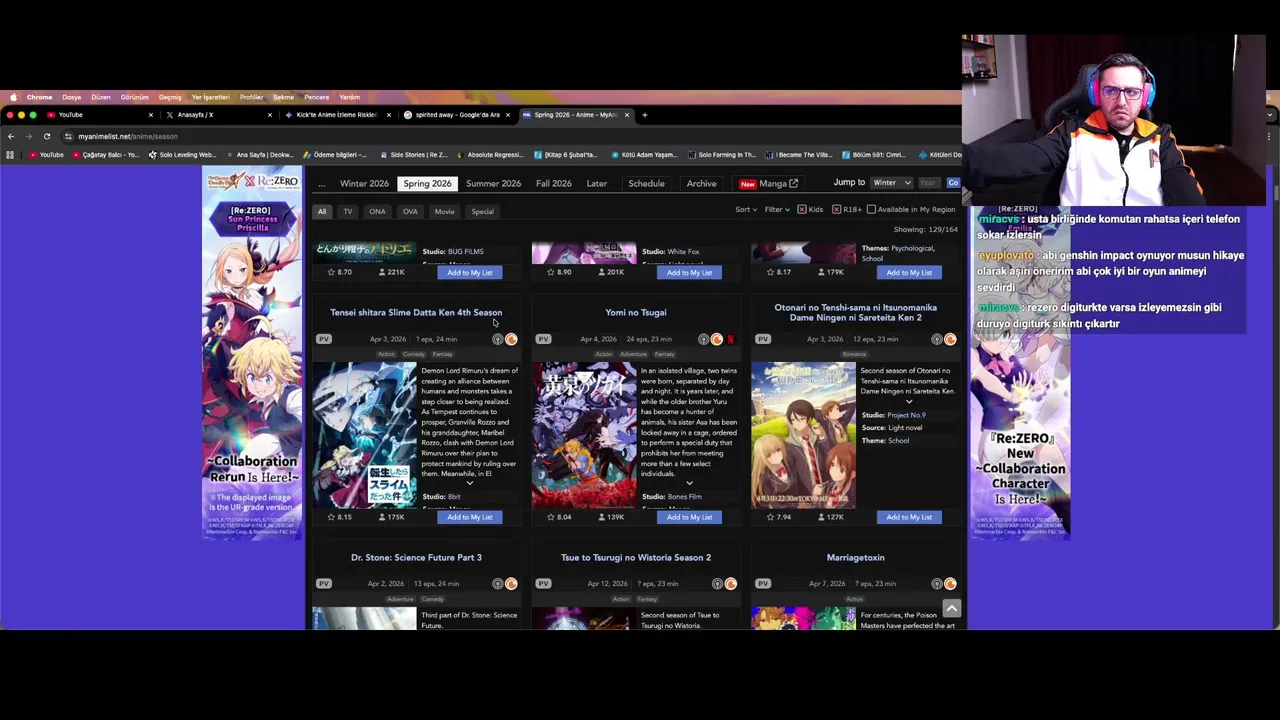
Task: Close the spirited away Google tab
Action: pos(508,115)
